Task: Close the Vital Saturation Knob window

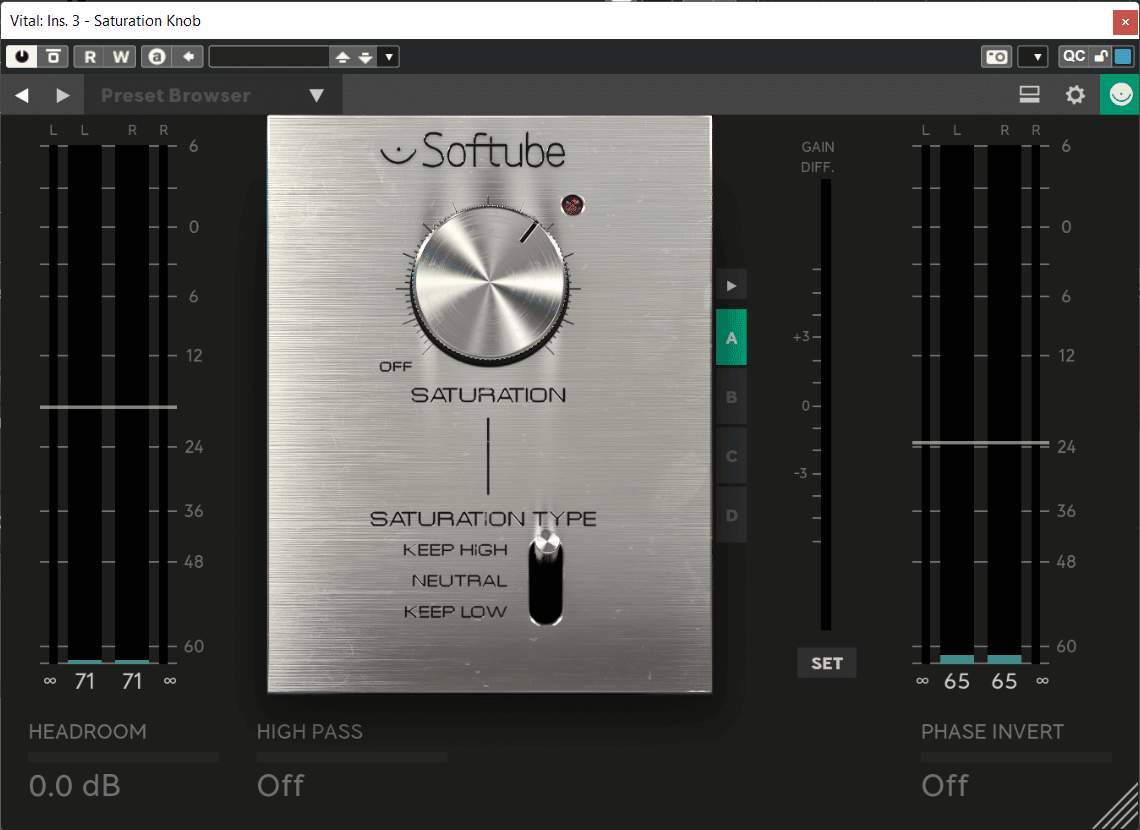Action: 1125,22
